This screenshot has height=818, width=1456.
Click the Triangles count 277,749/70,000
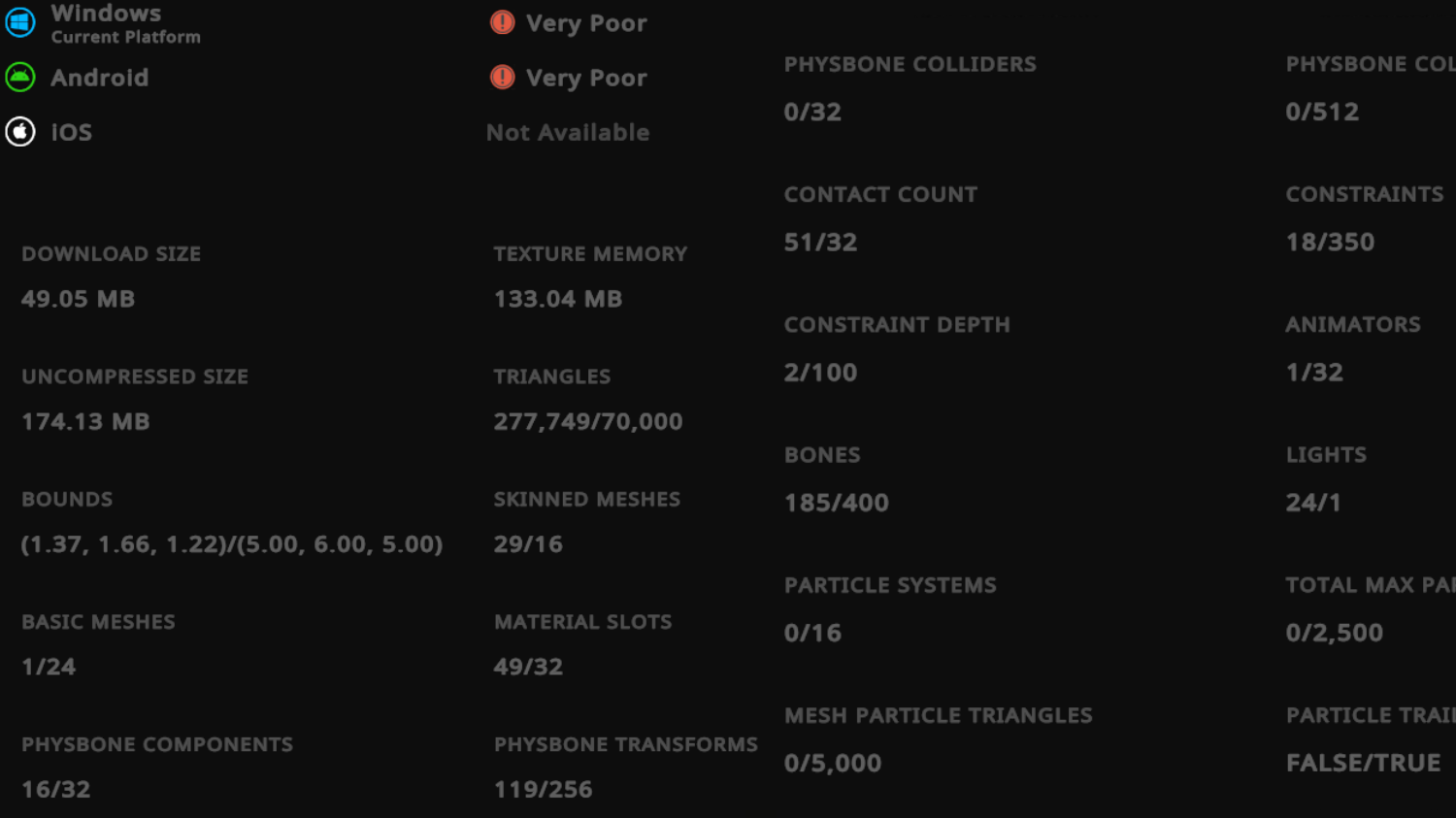click(x=587, y=421)
